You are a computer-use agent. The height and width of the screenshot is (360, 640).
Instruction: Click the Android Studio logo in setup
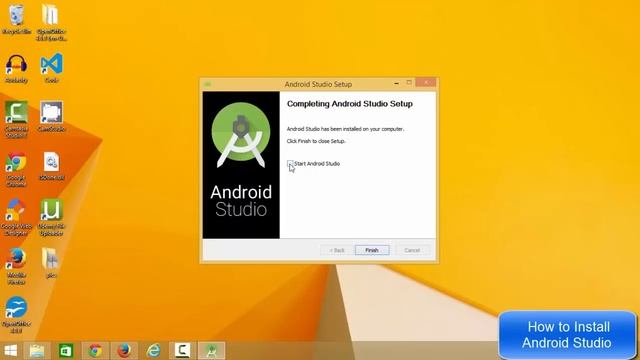tap(241, 135)
